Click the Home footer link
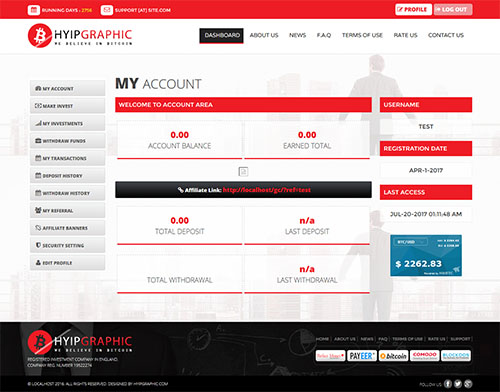500x392 pixels. click(x=322, y=339)
